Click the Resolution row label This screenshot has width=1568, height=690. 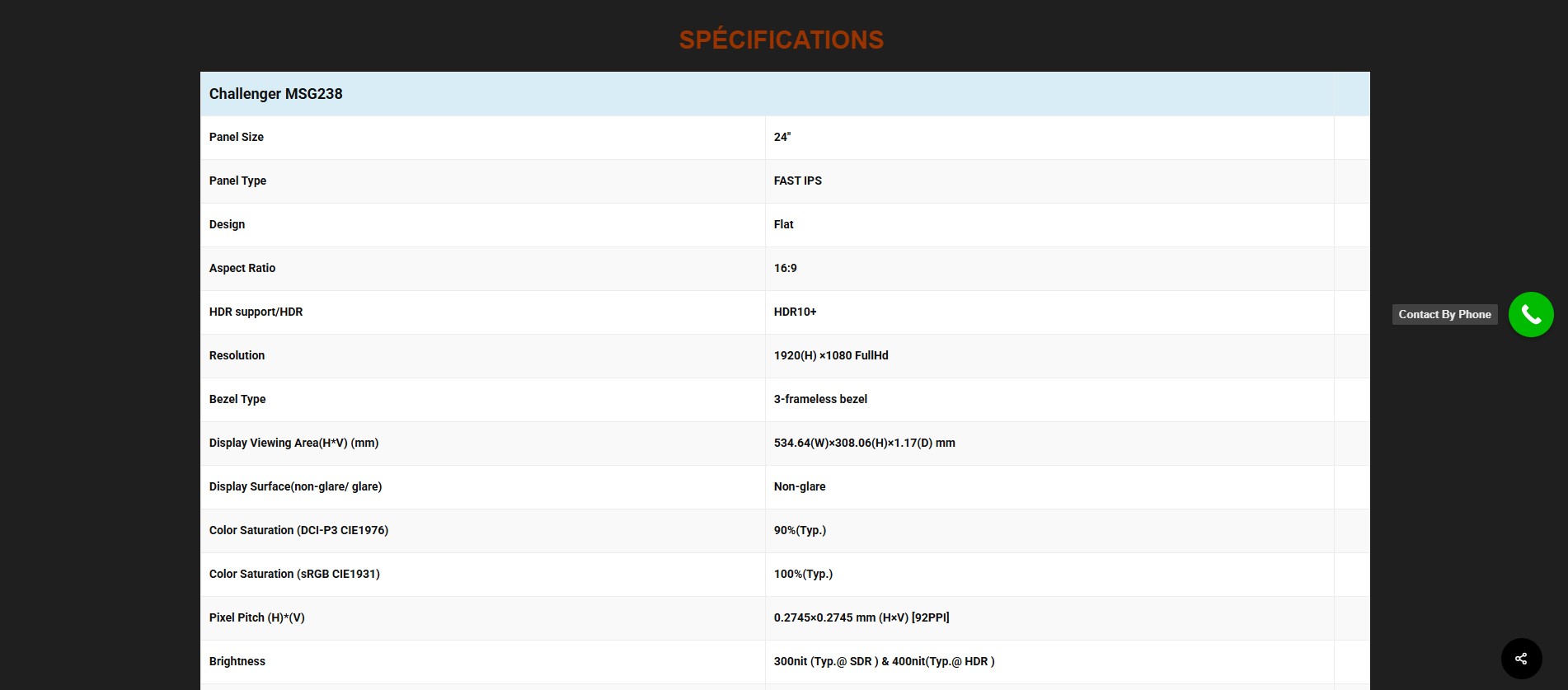237,355
